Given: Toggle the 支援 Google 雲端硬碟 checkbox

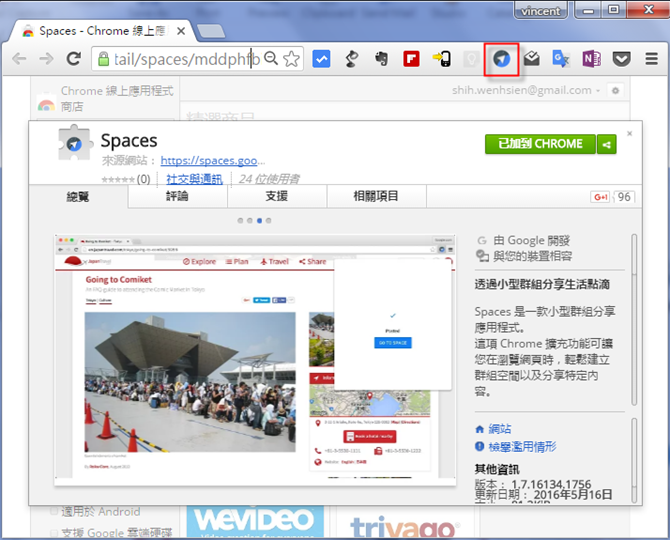Looking at the screenshot, I should pos(54,533).
